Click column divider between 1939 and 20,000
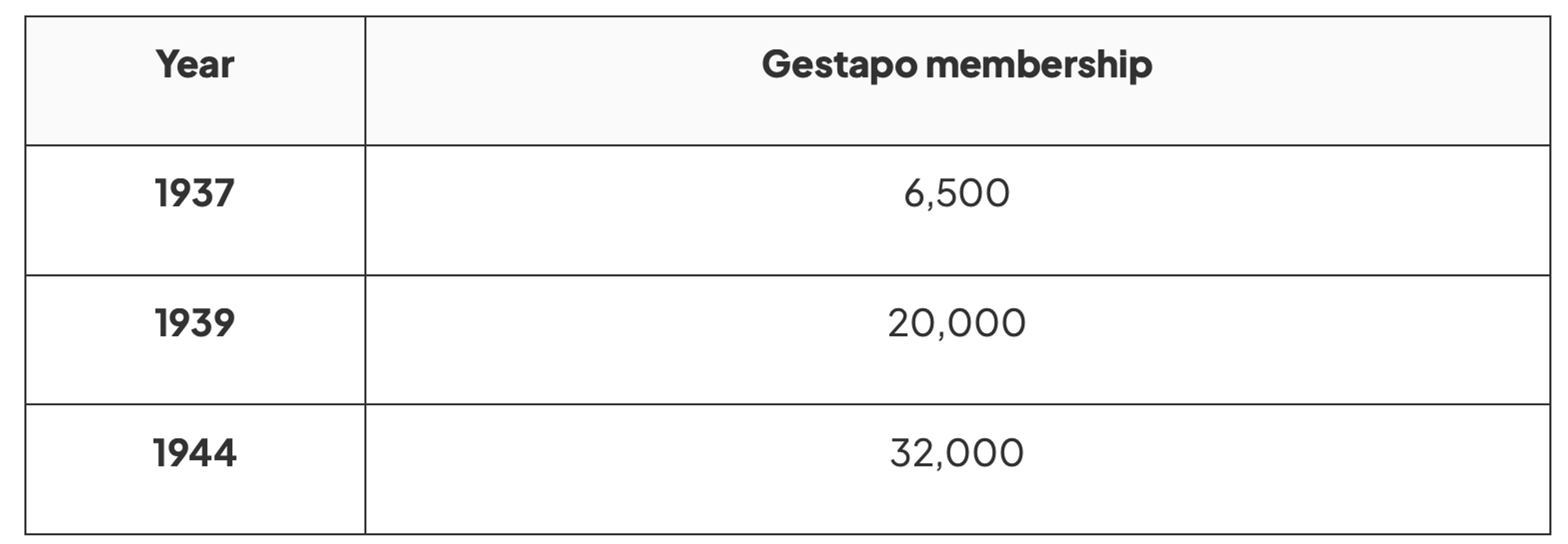The width and height of the screenshot is (1568, 544). 365,339
